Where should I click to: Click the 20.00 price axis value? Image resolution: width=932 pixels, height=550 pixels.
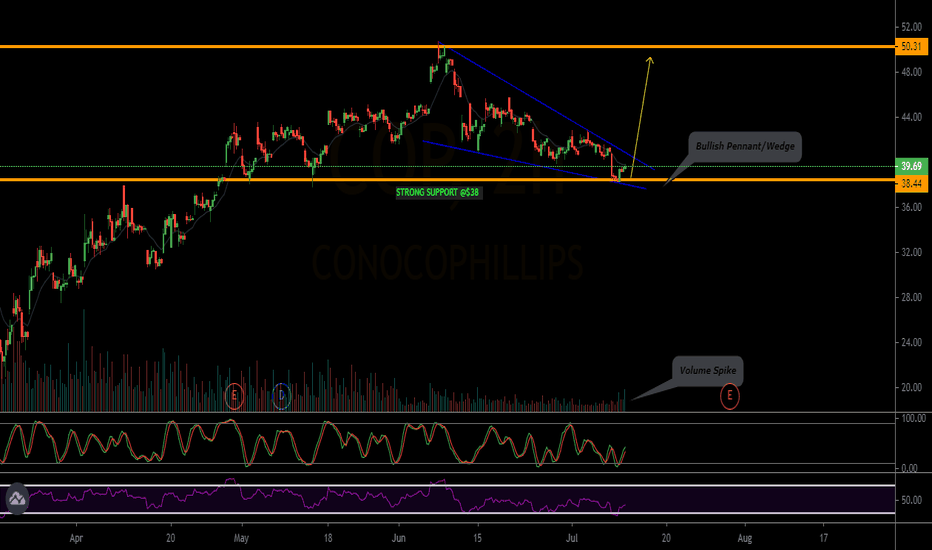[911, 388]
